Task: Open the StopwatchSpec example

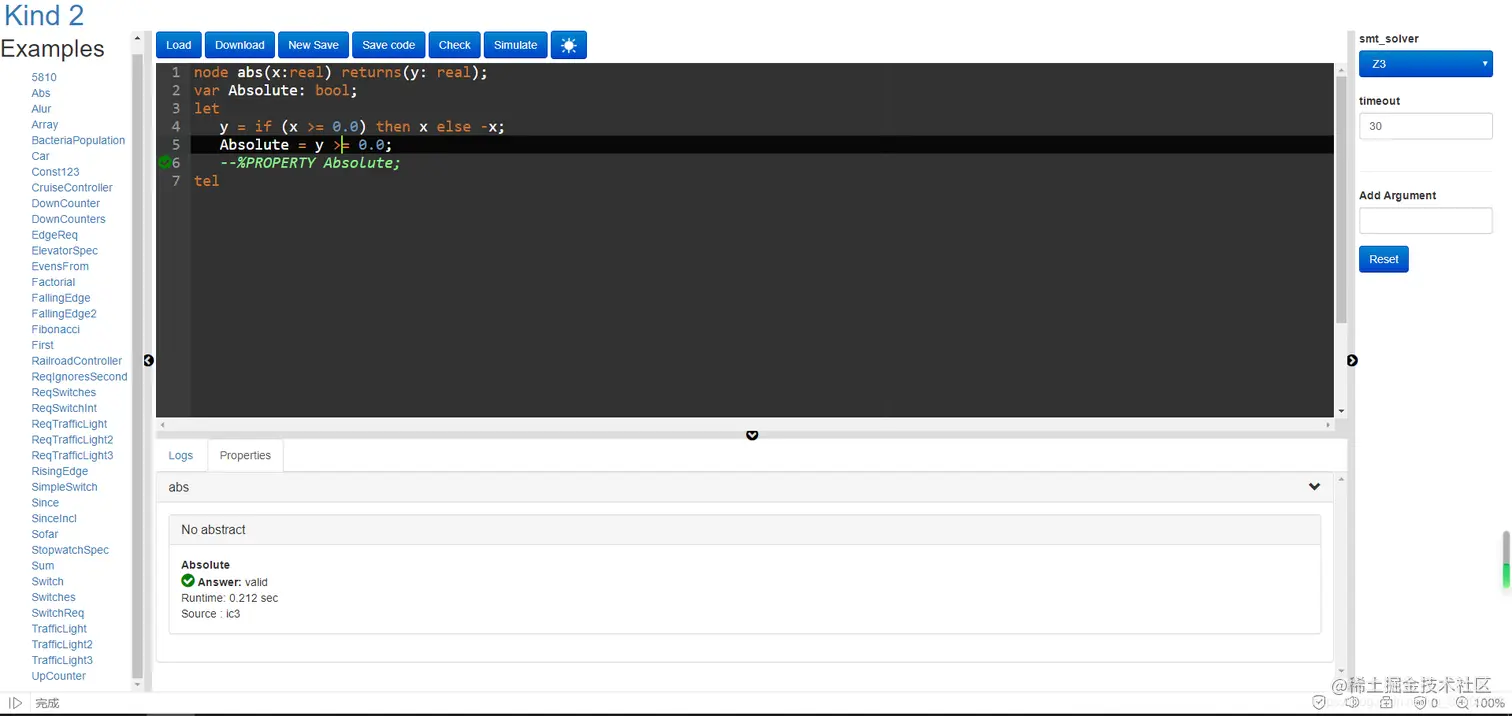Action: (x=70, y=550)
